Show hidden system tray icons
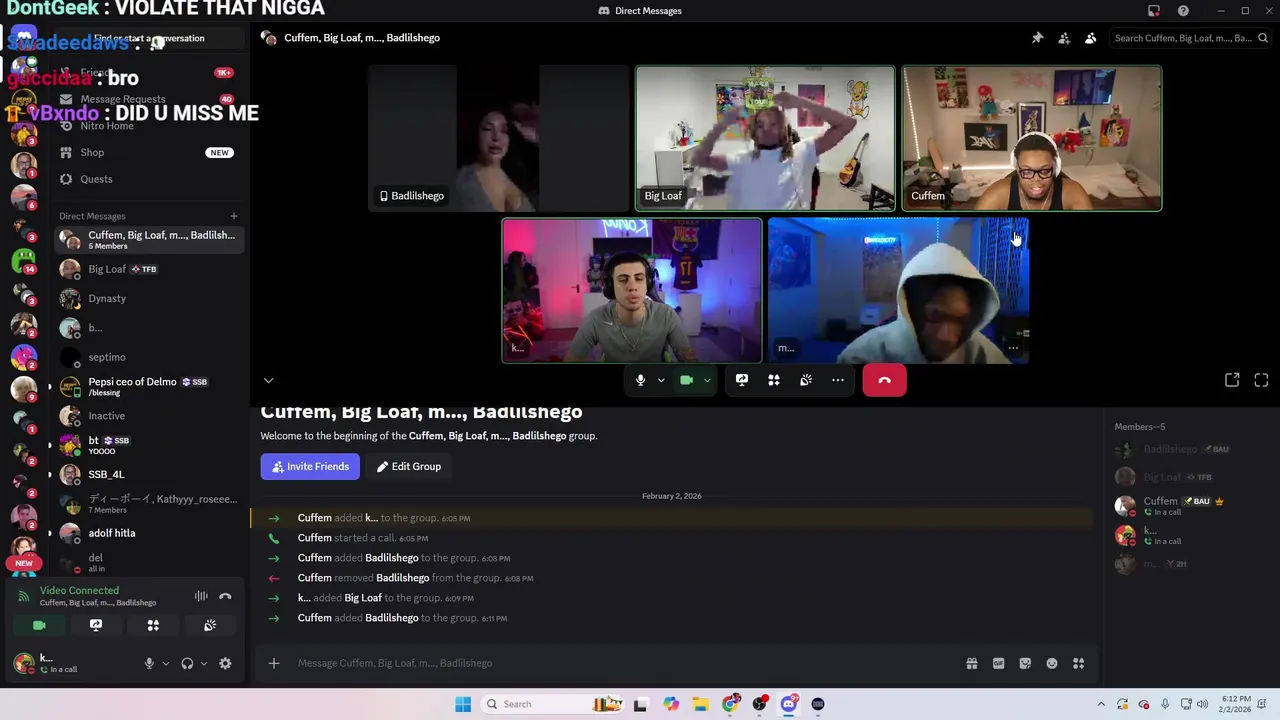1280x720 pixels. (x=1101, y=704)
